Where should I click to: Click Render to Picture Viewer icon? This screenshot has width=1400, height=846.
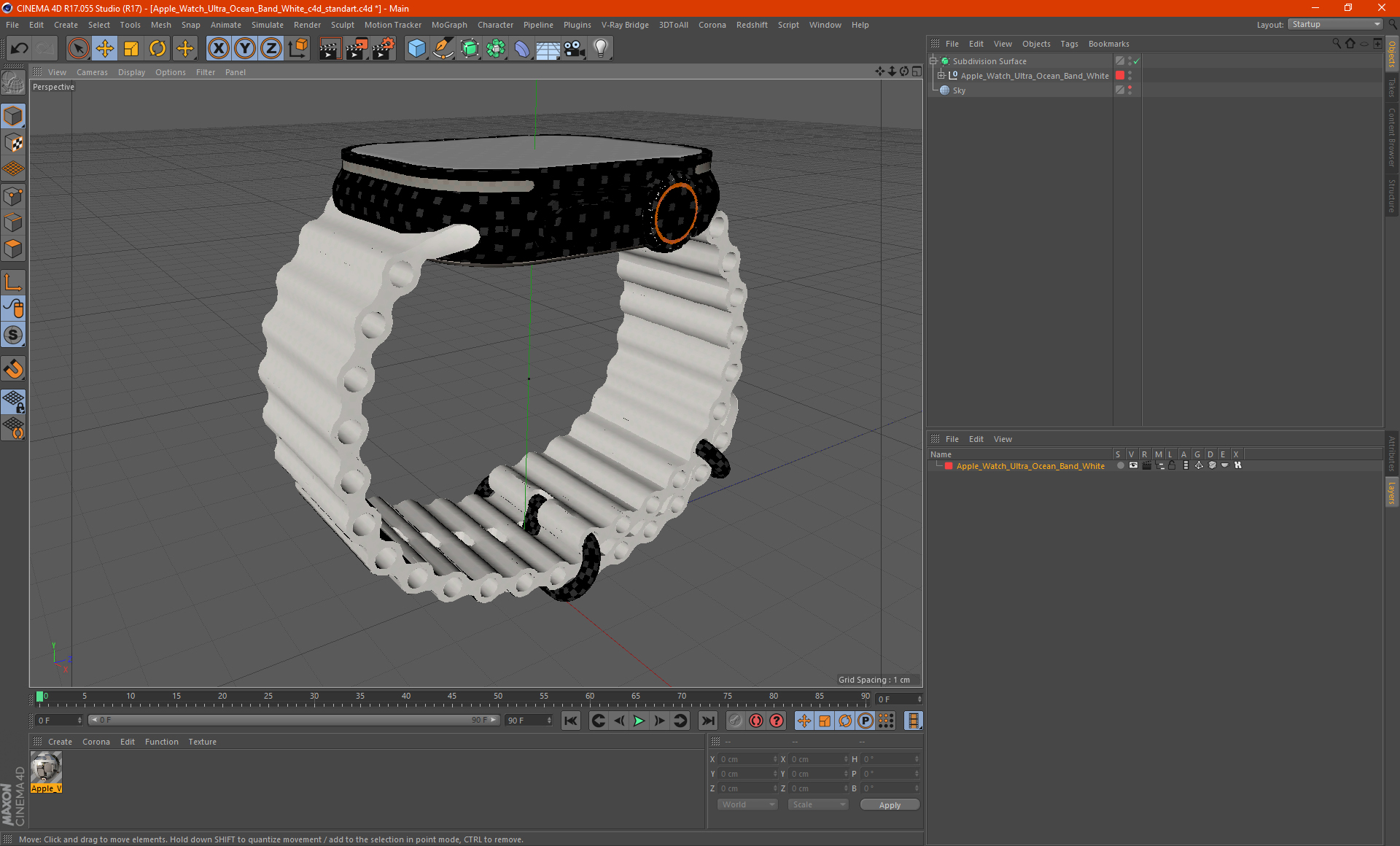(x=357, y=49)
